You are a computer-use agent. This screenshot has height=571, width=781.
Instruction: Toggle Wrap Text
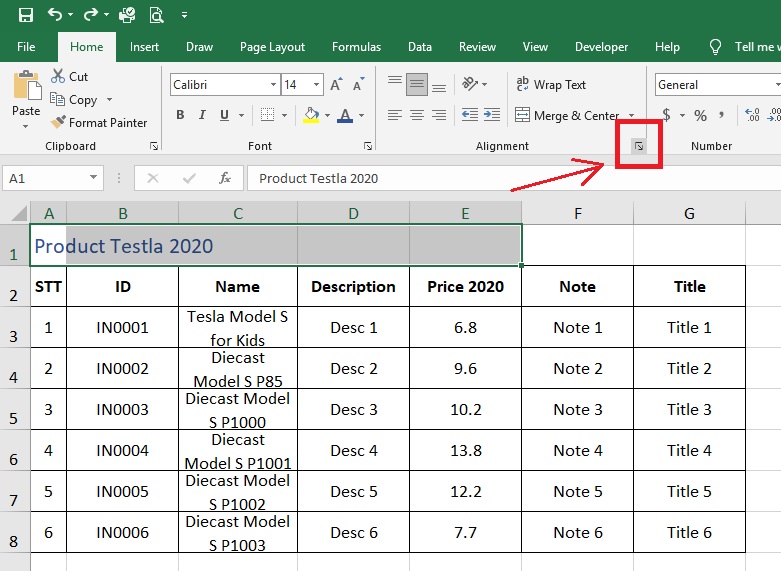(551, 85)
